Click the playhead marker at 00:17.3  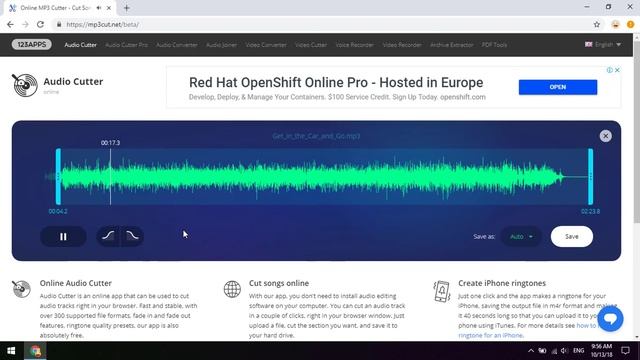click(110, 176)
